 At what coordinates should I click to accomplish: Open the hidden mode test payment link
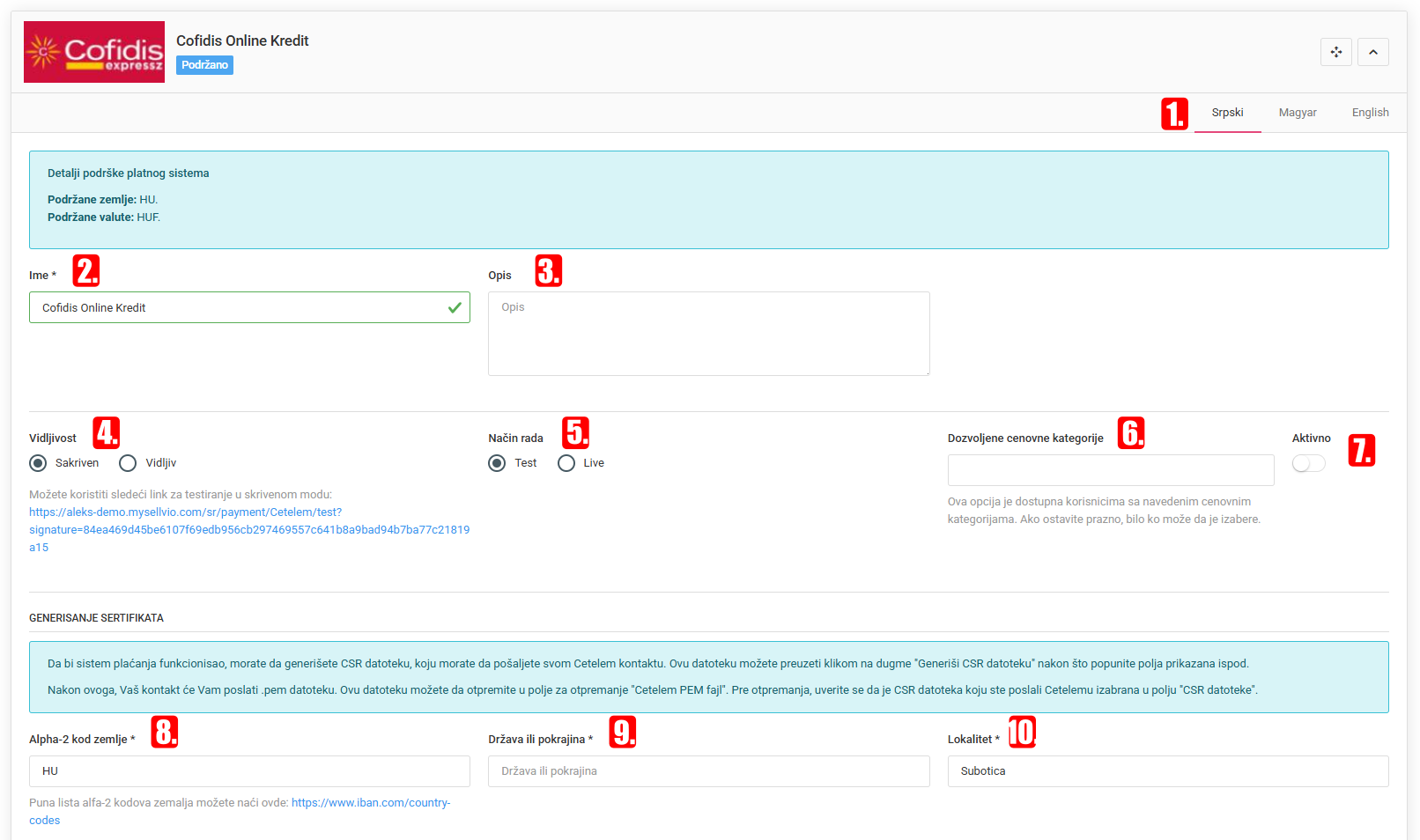click(248, 529)
